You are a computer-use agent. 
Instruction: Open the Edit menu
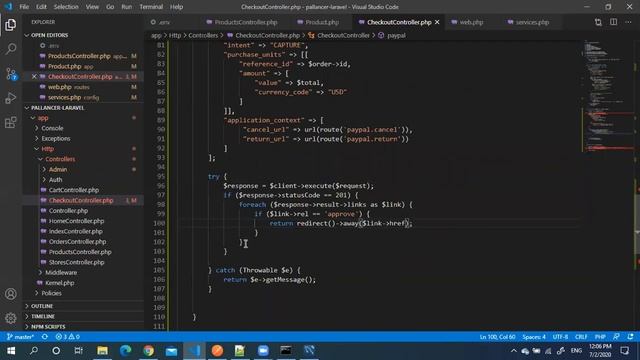(41, 7)
